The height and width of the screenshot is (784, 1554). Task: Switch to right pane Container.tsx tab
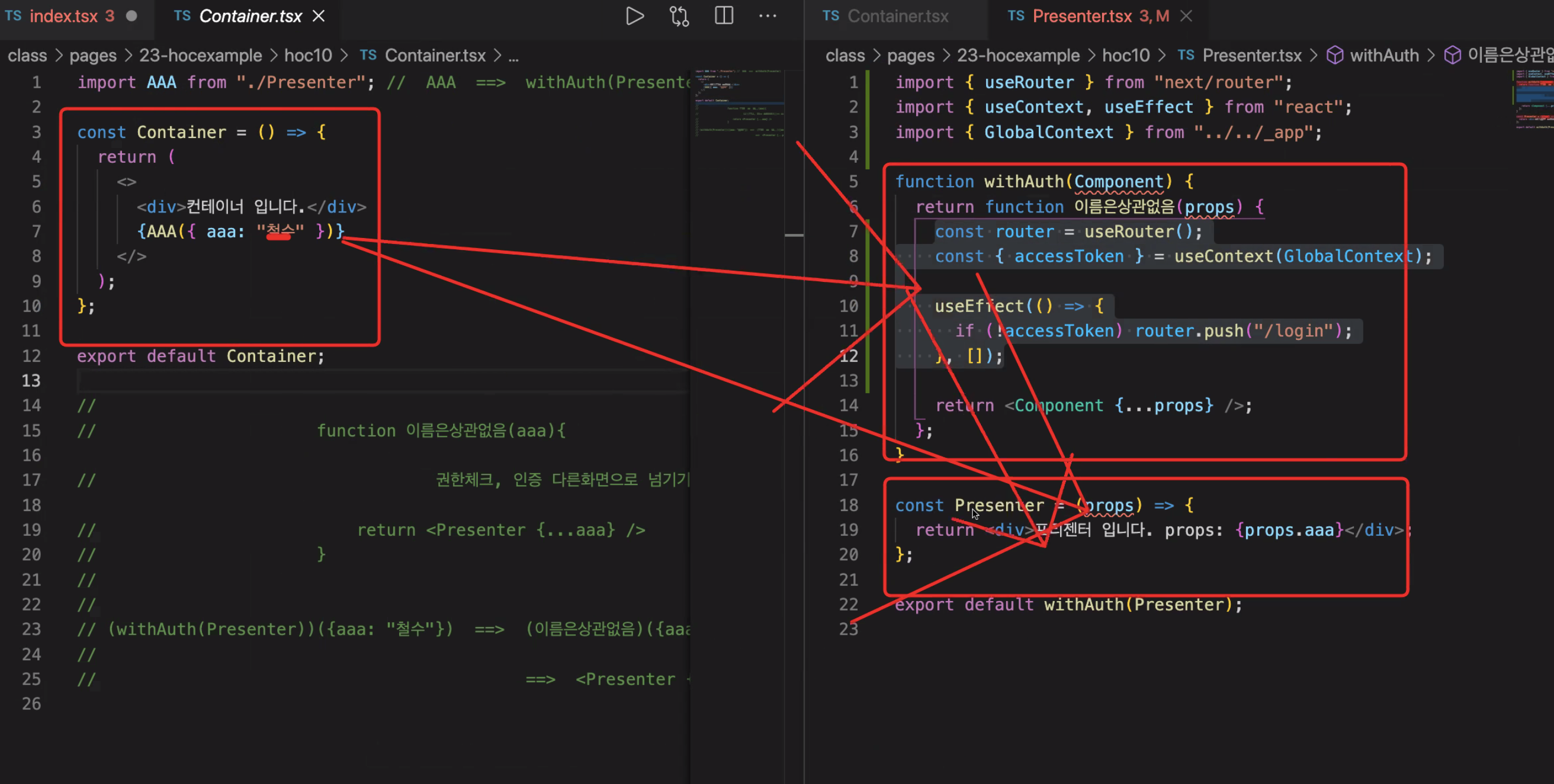[897, 16]
